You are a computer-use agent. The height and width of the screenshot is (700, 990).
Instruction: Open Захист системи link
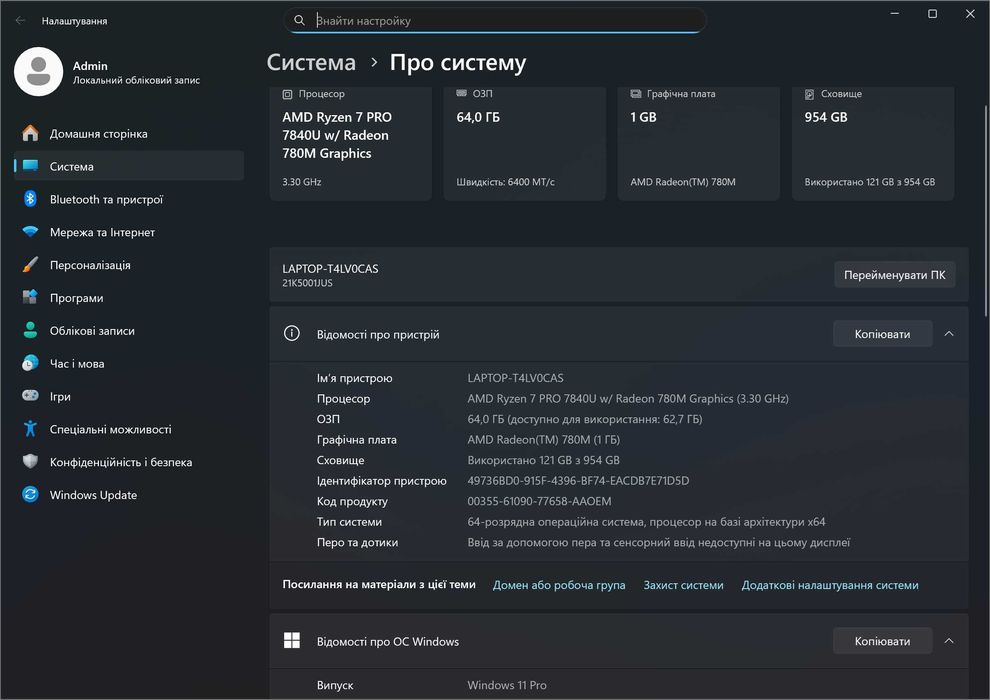point(683,585)
